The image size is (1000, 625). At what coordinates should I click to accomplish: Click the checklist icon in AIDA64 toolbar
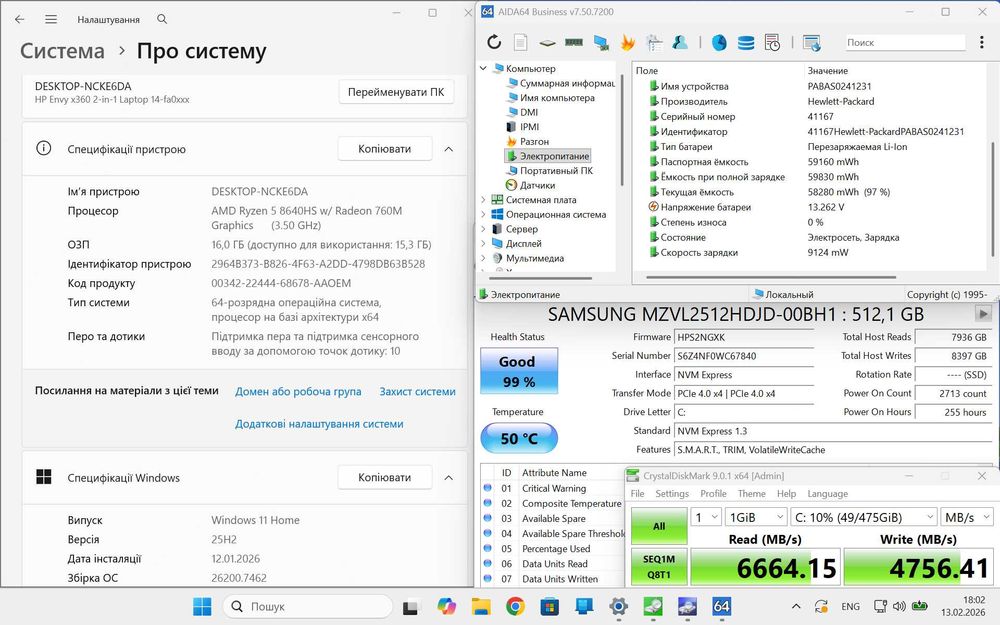pos(654,43)
